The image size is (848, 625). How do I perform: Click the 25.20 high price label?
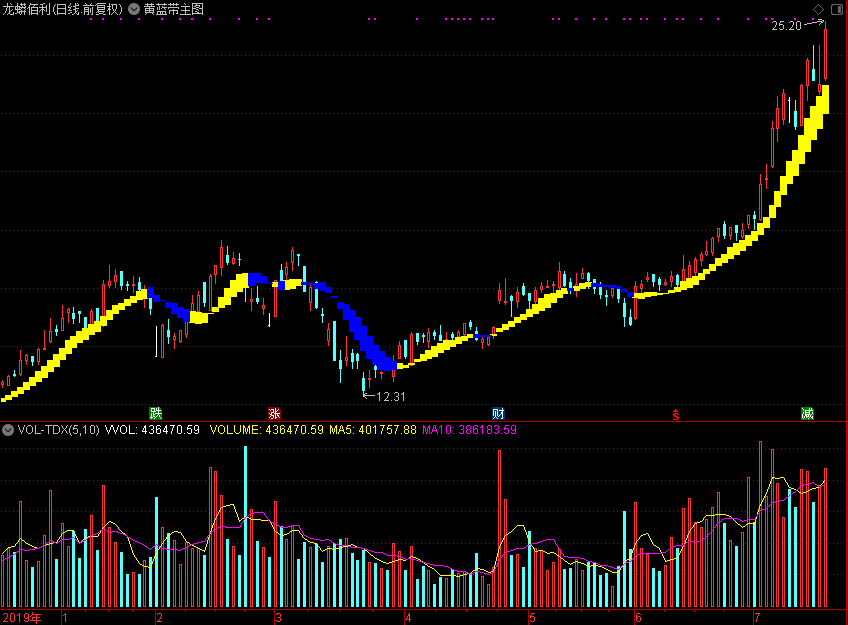[786, 25]
